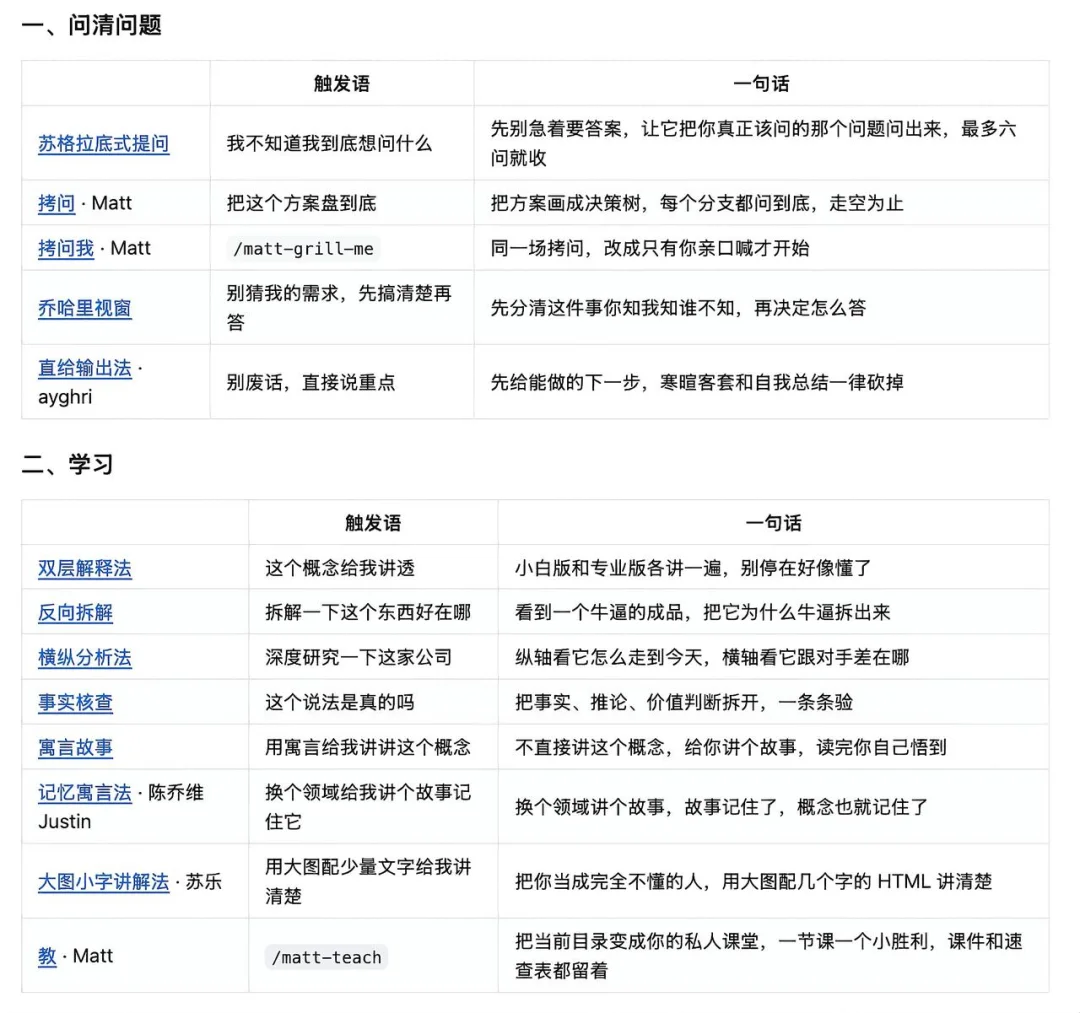Screen dimensions: 1080x1013
Task: Click text 换个领域讲个故事，故事记住了
Action: [x=647, y=807]
